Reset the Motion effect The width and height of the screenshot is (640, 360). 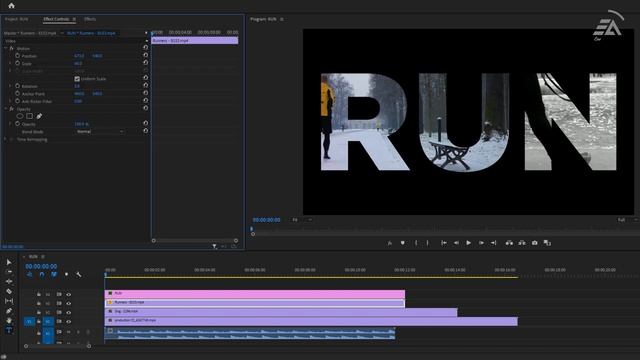145,48
